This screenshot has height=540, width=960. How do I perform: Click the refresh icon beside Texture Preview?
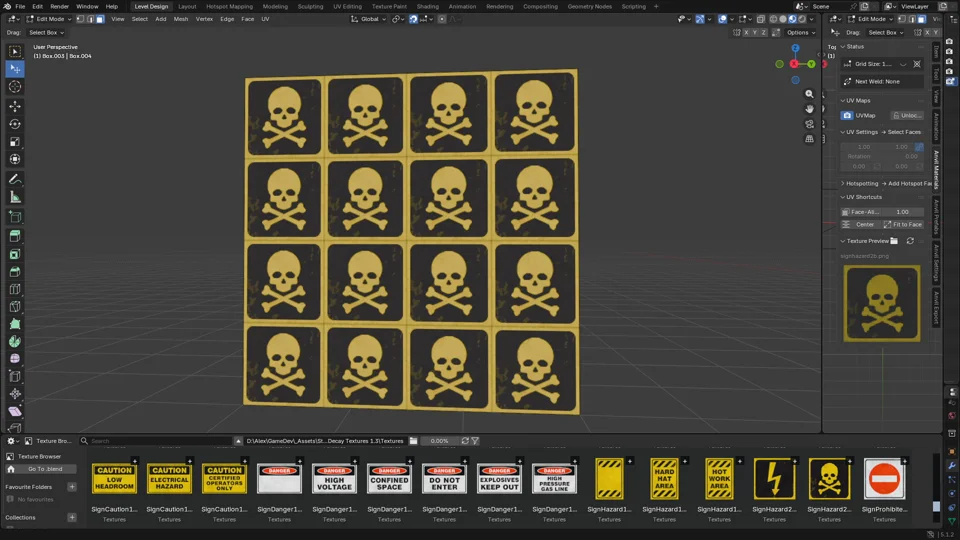910,241
